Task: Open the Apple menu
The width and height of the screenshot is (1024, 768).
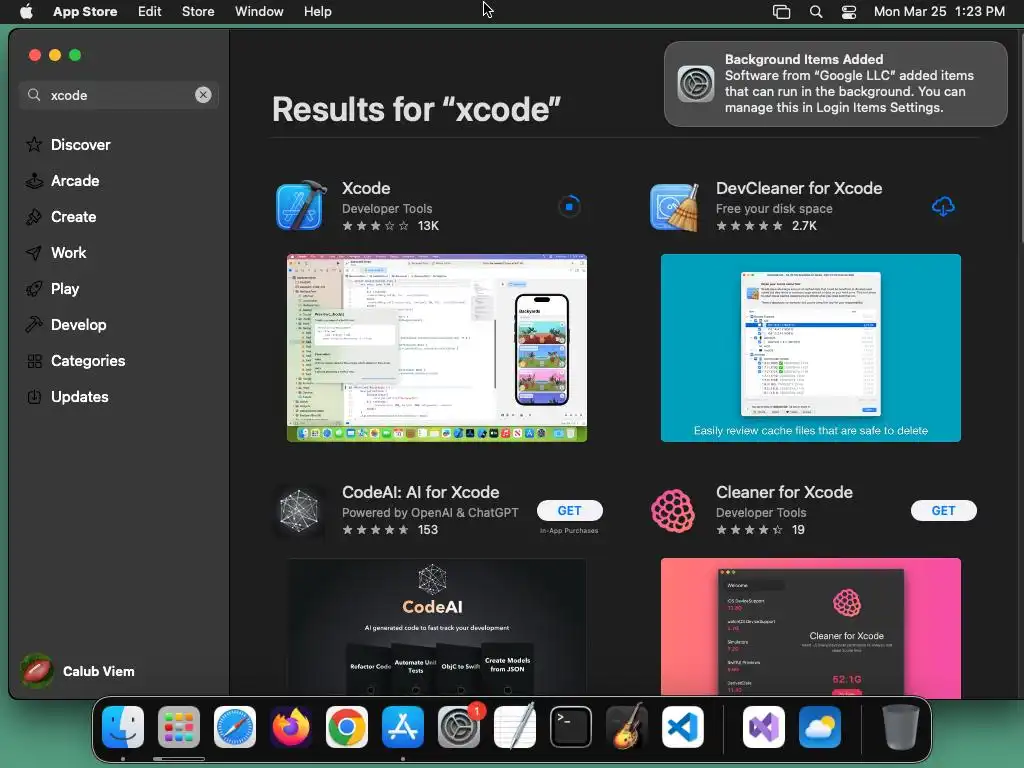Action: pos(26,11)
